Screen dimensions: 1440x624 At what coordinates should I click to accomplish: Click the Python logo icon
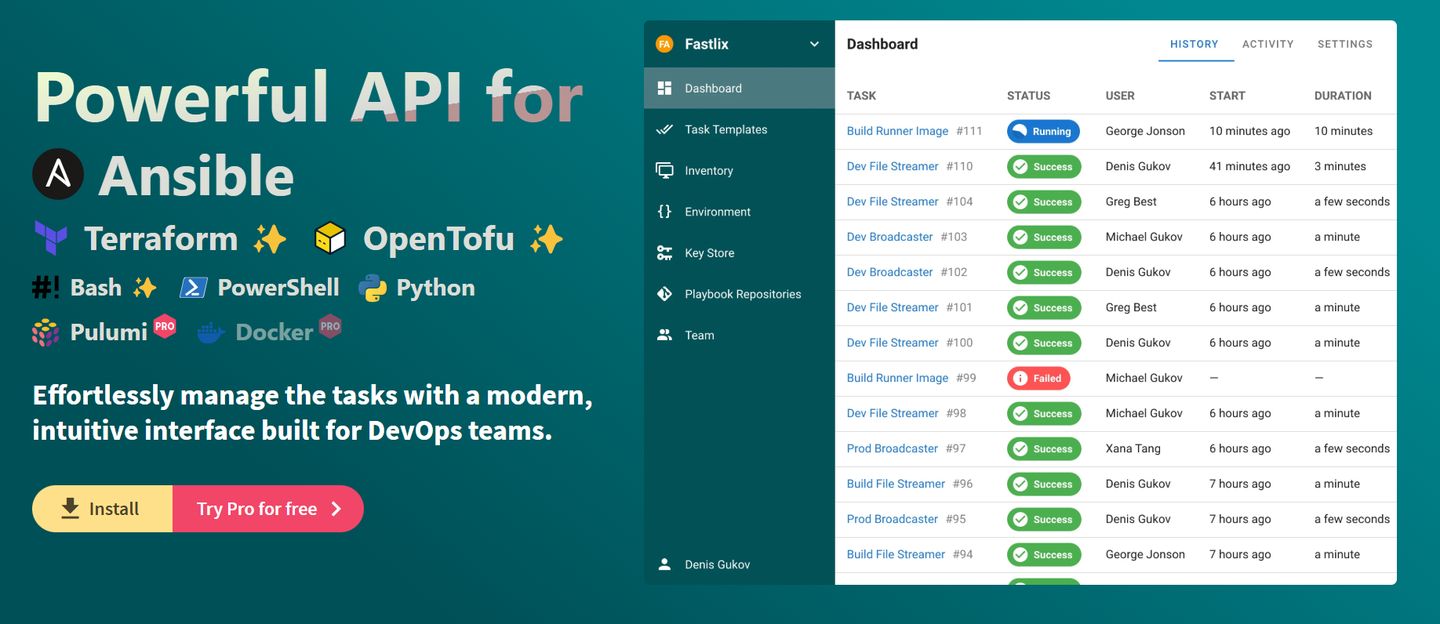[373, 288]
